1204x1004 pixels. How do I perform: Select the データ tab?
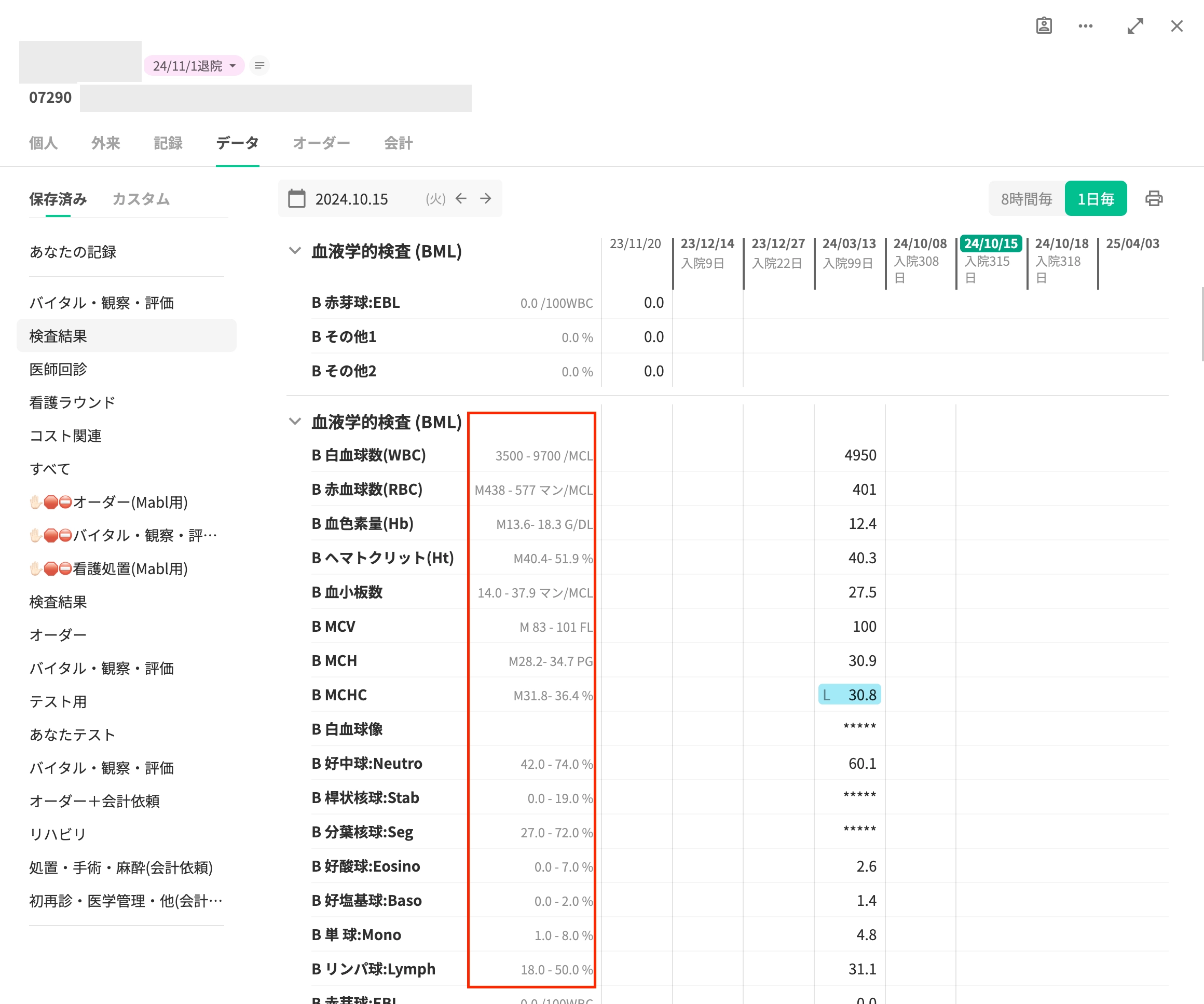(237, 143)
